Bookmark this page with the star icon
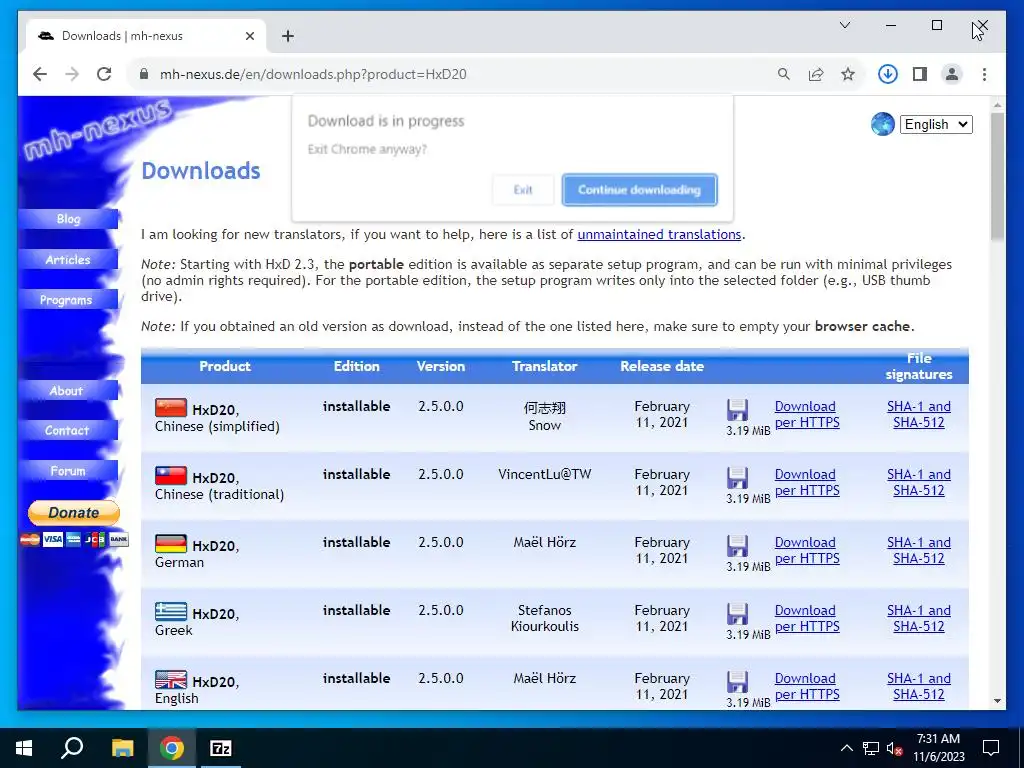 click(848, 74)
